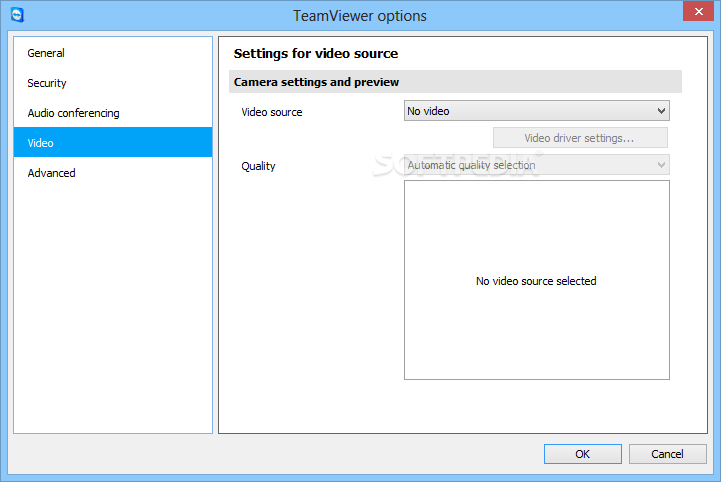The width and height of the screenshot is (721, 482).
Task: Click the 'Video source' label
Action: tap(272, 112)
